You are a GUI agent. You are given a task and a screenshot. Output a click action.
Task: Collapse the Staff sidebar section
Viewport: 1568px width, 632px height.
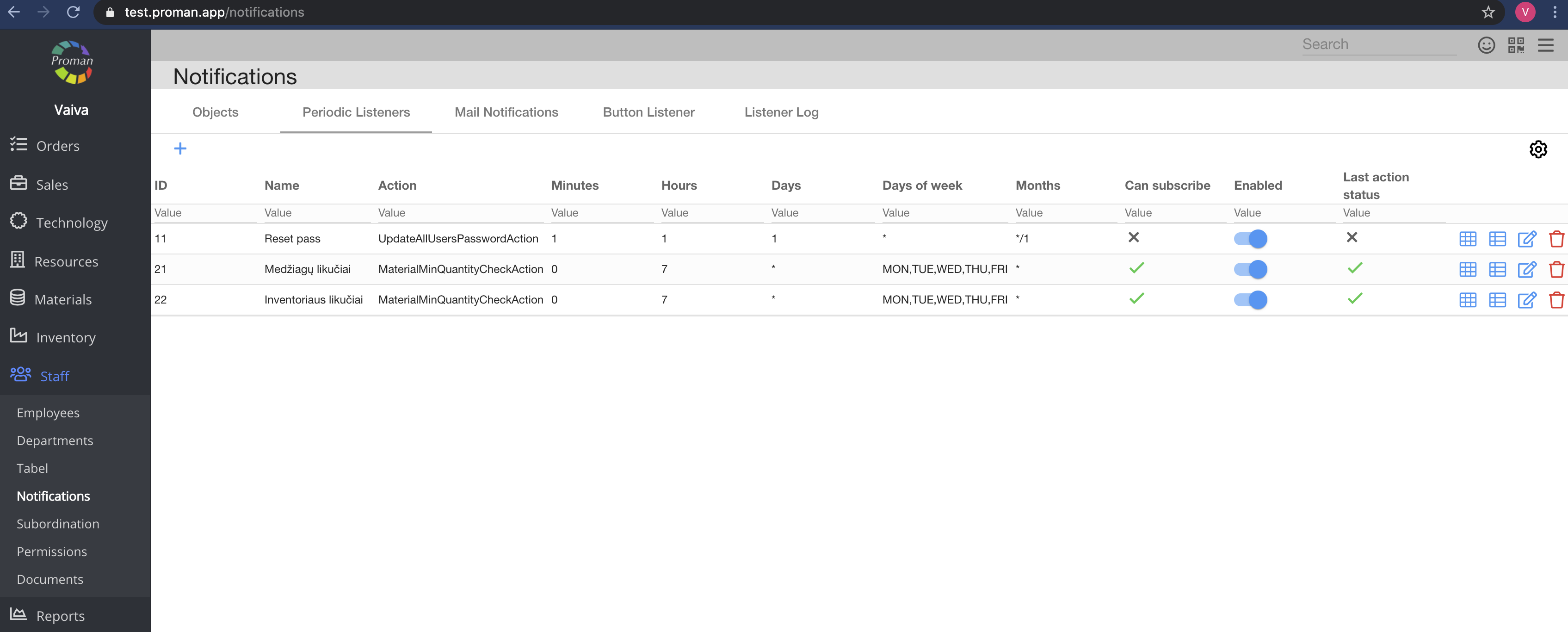[x=54, y=376]
